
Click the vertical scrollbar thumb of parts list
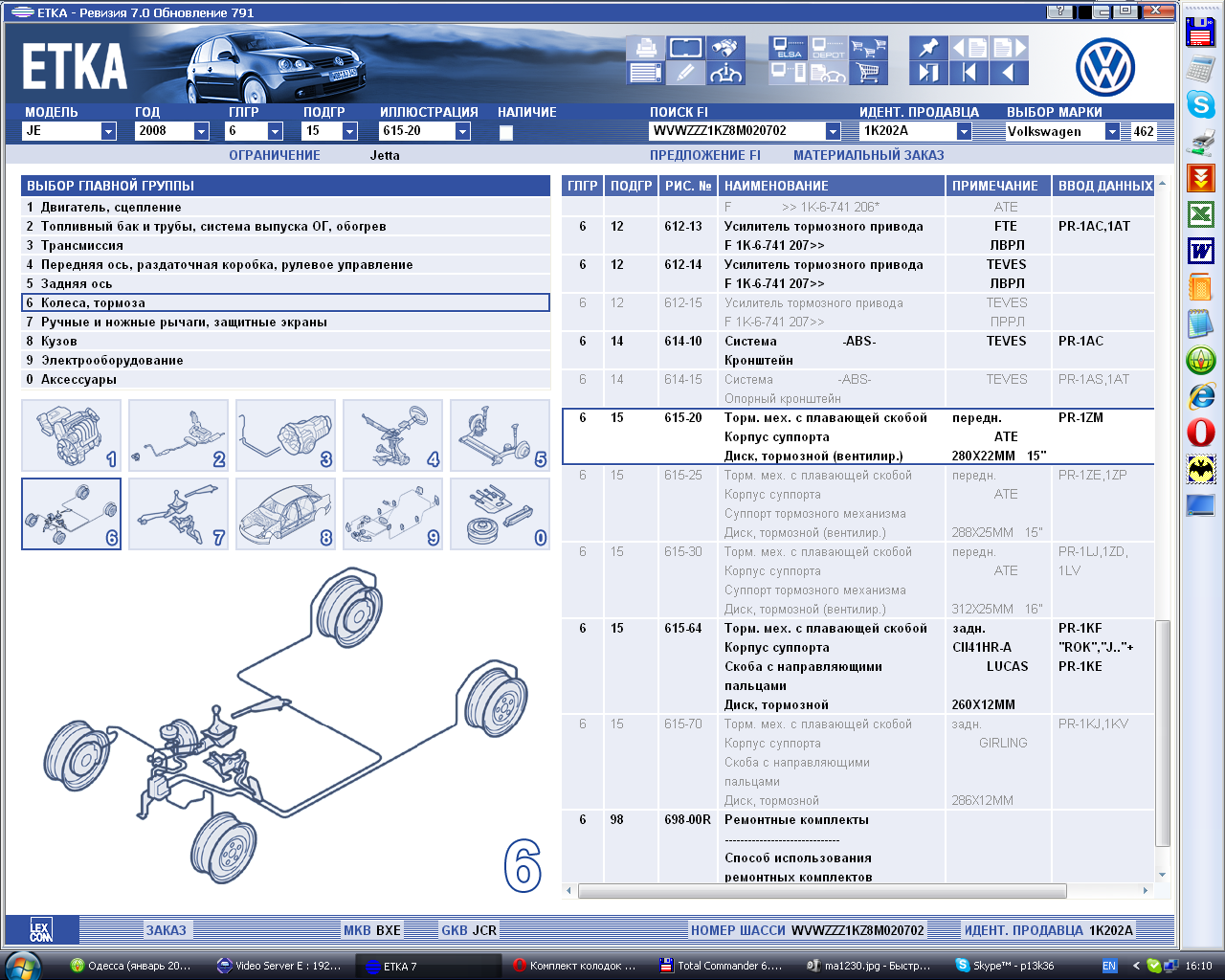pyautogui.click(x=1163, y=733)
